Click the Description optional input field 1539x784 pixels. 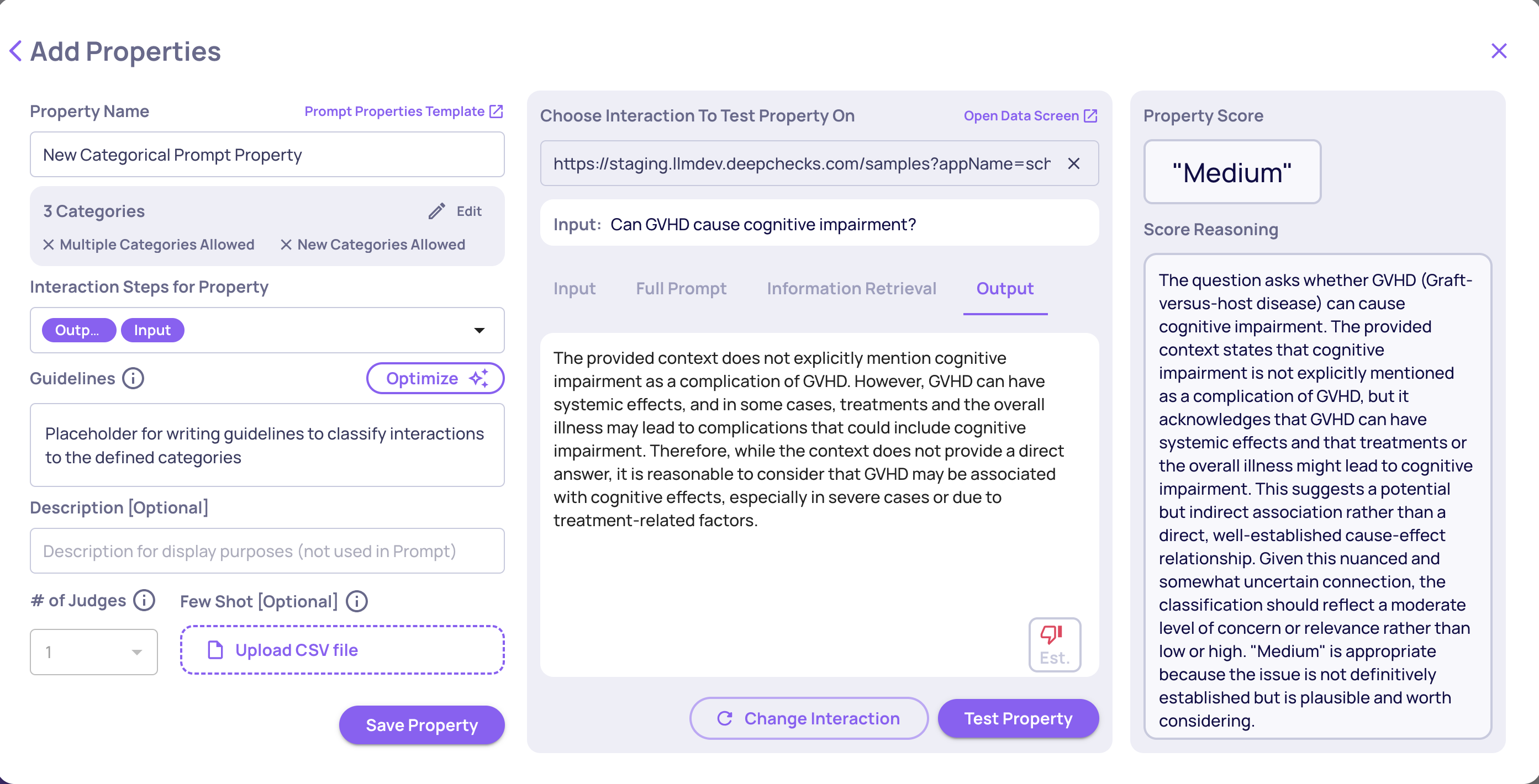tap(267, 551)
